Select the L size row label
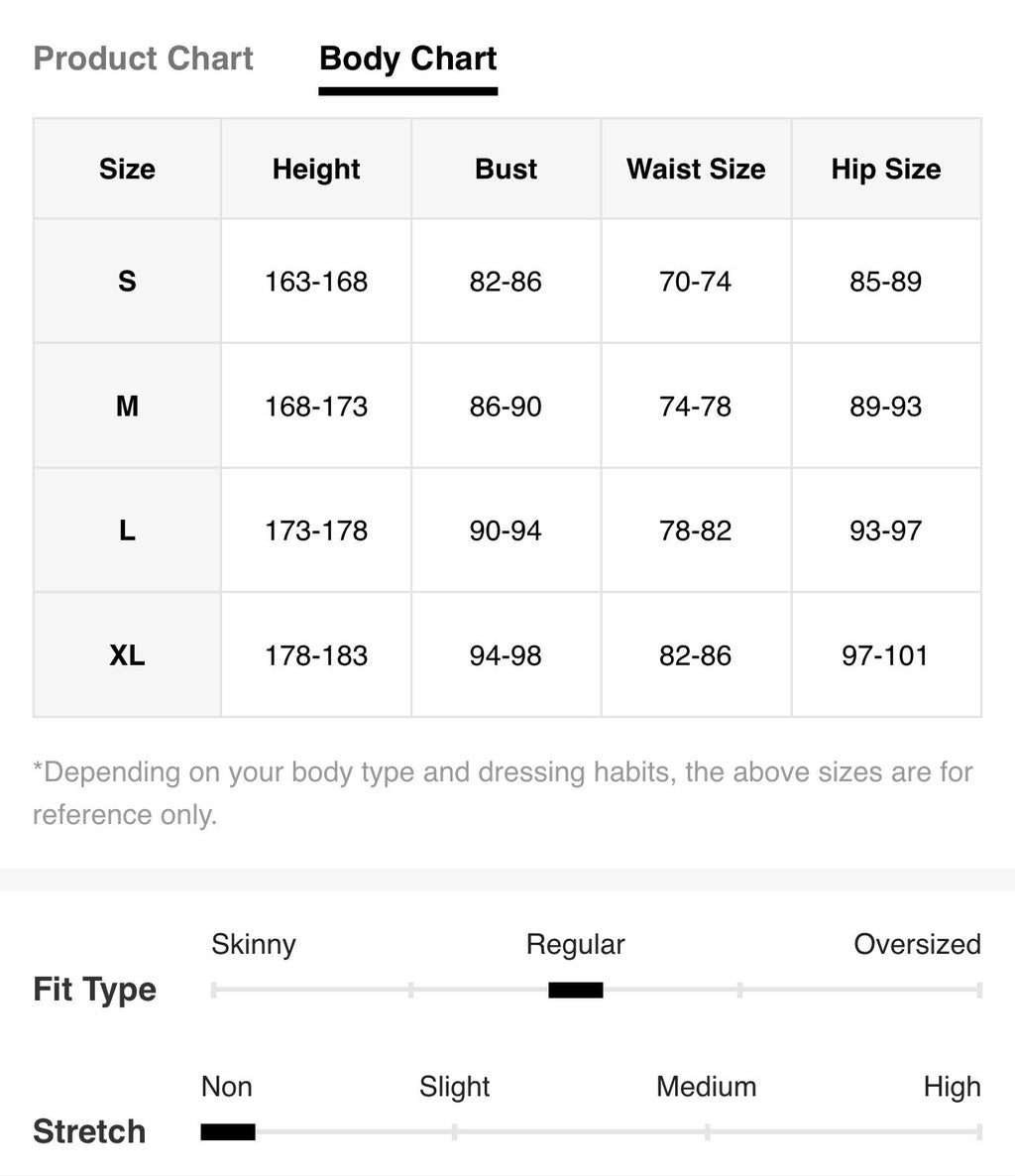The width and height of the screenshot is (1015, 1176). (x=128, y=530)
